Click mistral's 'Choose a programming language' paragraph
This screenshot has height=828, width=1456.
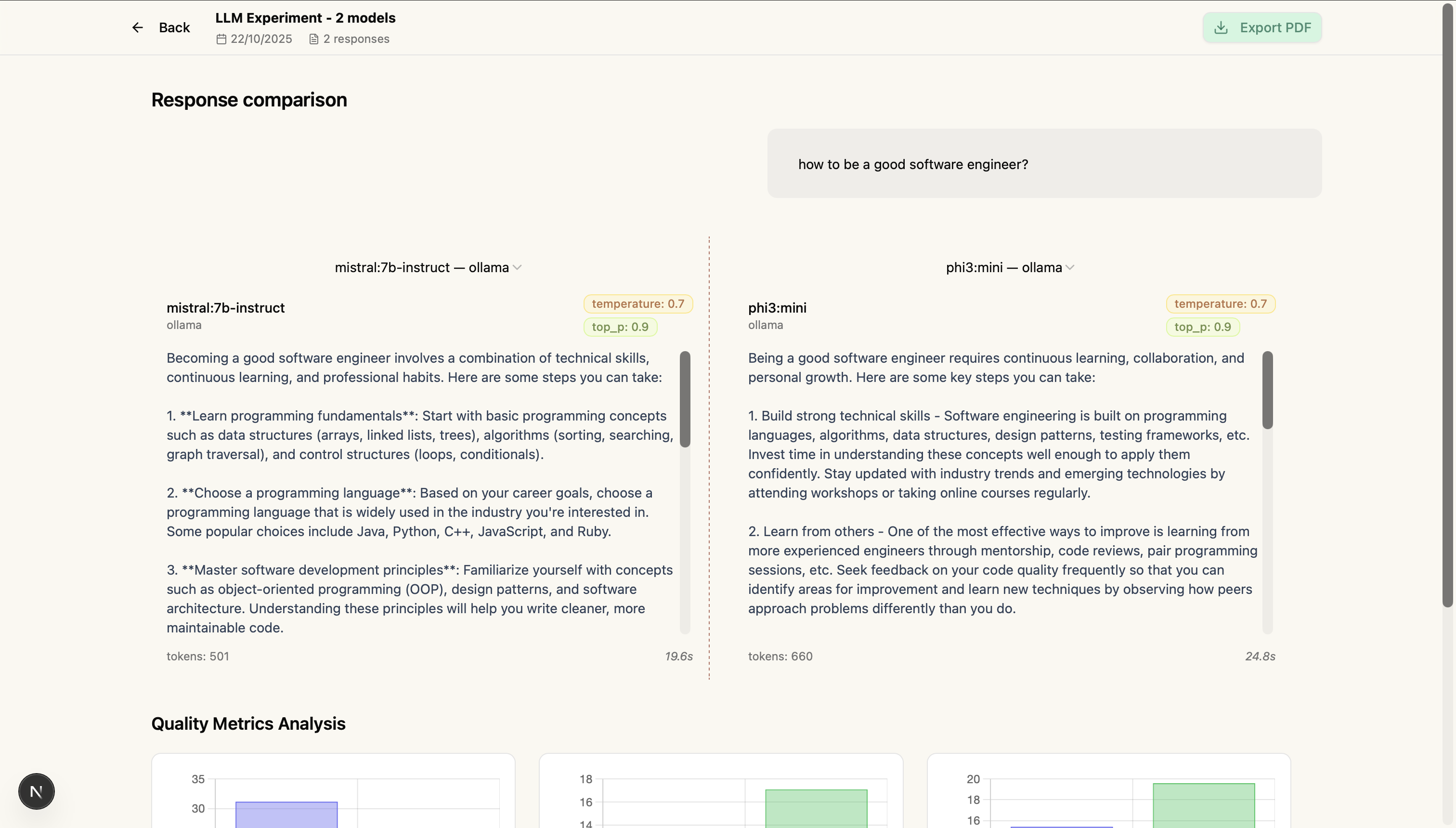409,512
